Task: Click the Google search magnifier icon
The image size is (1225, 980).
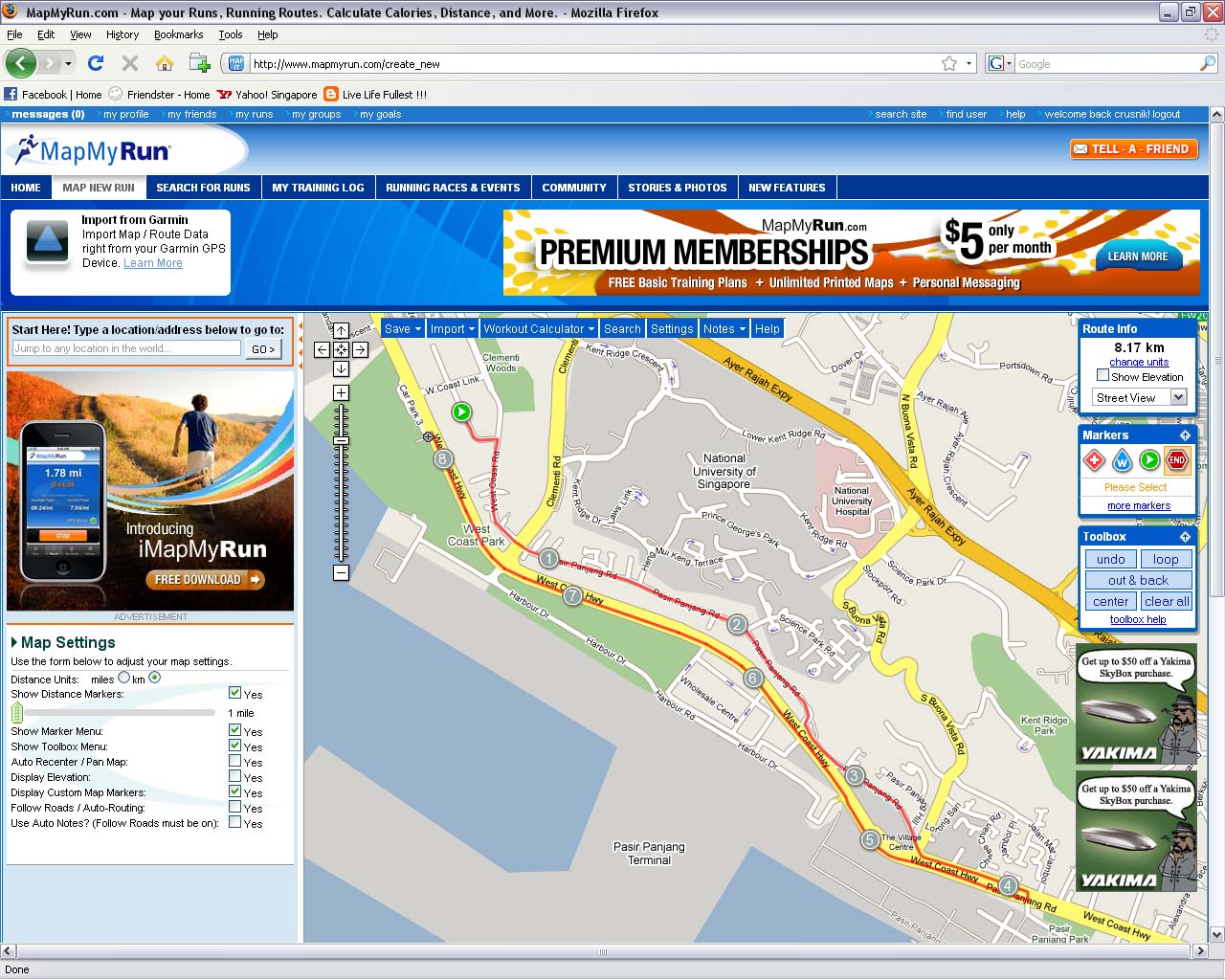Action: 1208,63
